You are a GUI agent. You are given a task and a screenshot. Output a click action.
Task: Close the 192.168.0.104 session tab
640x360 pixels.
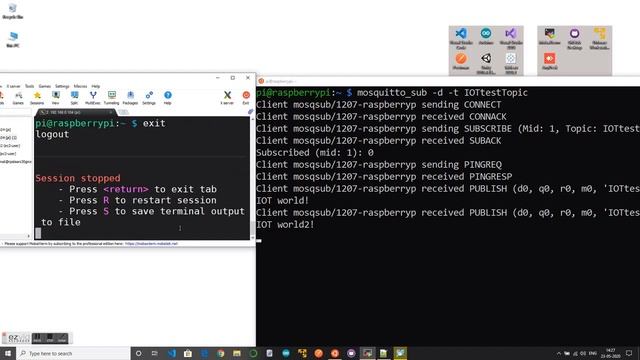pyautogui.click(x=110, y=112)
